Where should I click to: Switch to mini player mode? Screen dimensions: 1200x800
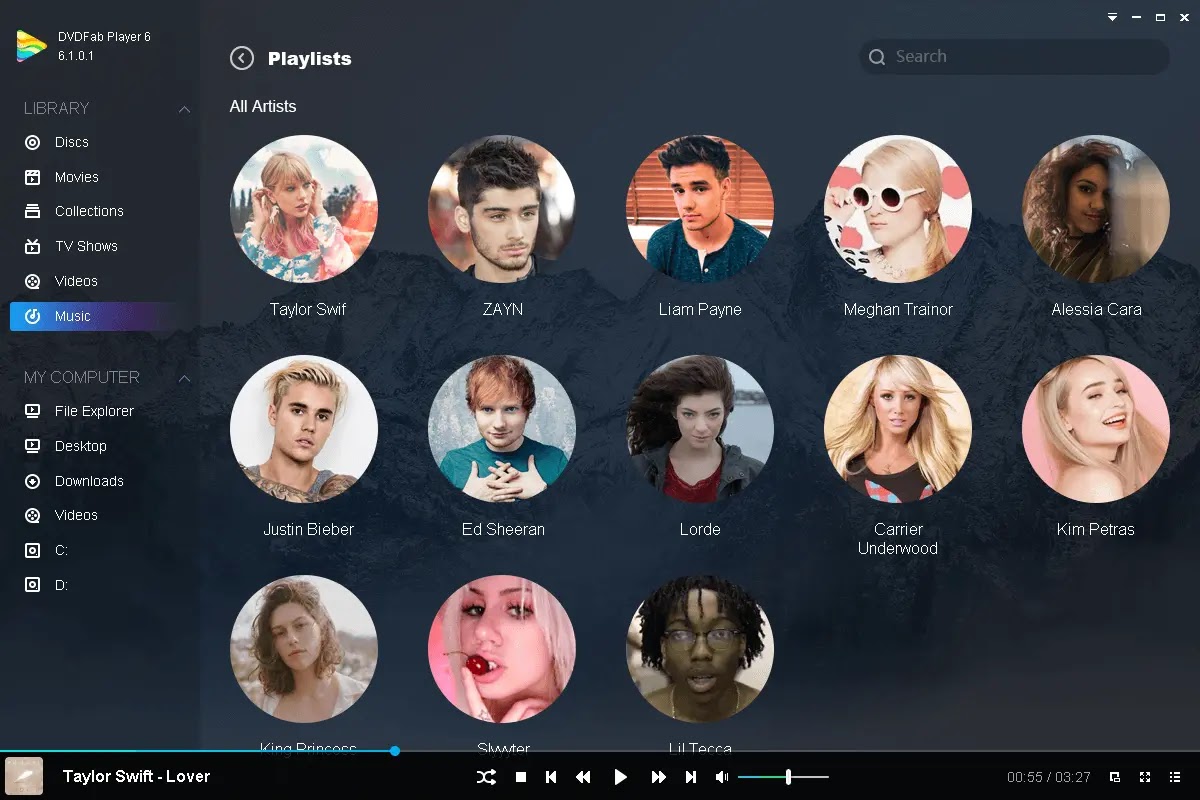pos(1115,777)
